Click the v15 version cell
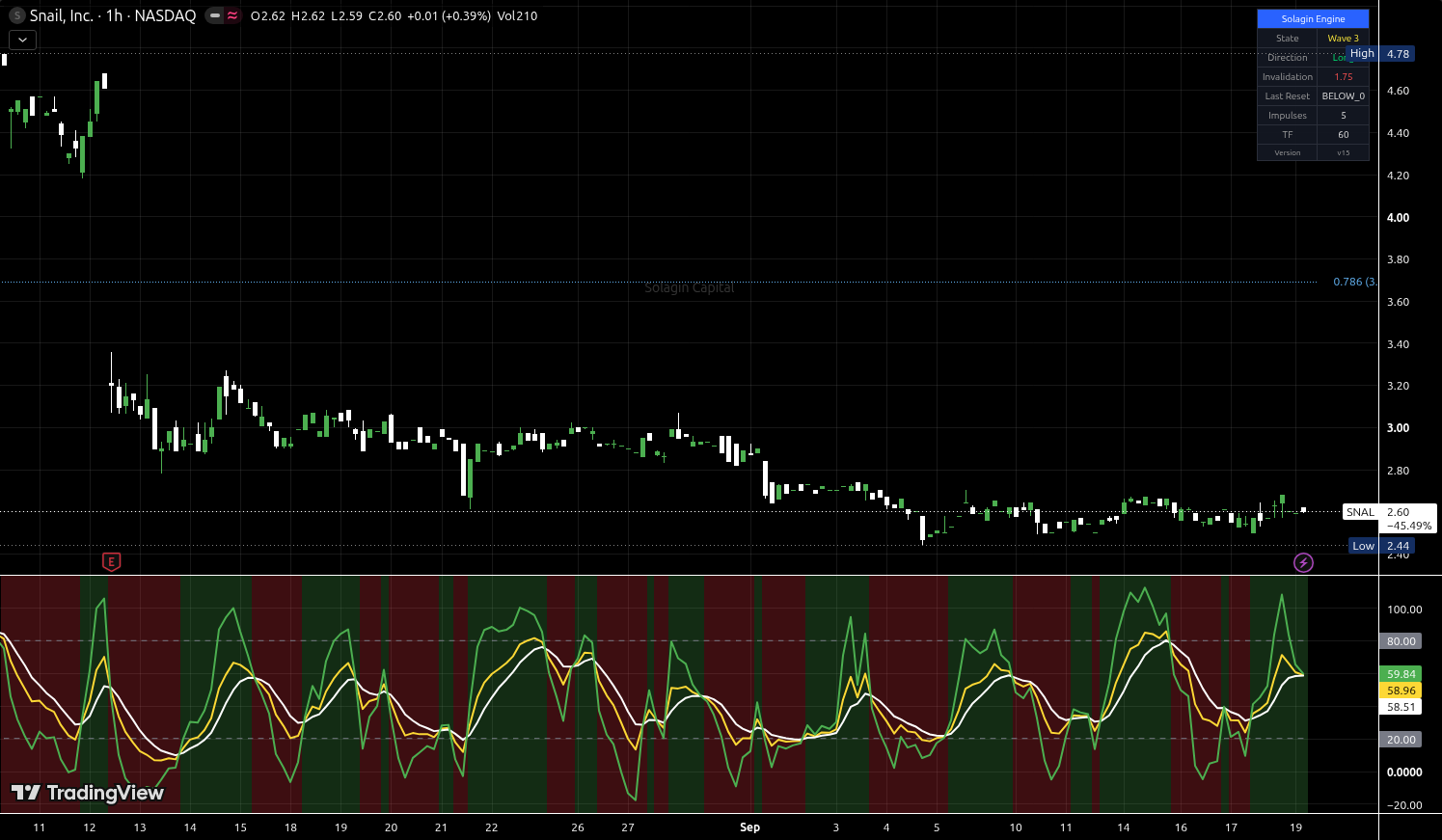Image resolution: width=1442 pixels, height=840 pixels. (1343, 152)
